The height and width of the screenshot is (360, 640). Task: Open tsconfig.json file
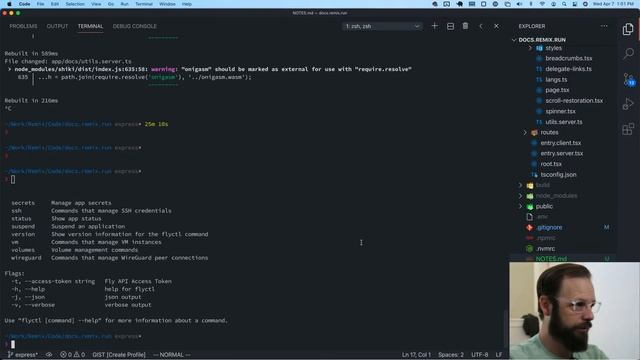(x=558, y=175)
